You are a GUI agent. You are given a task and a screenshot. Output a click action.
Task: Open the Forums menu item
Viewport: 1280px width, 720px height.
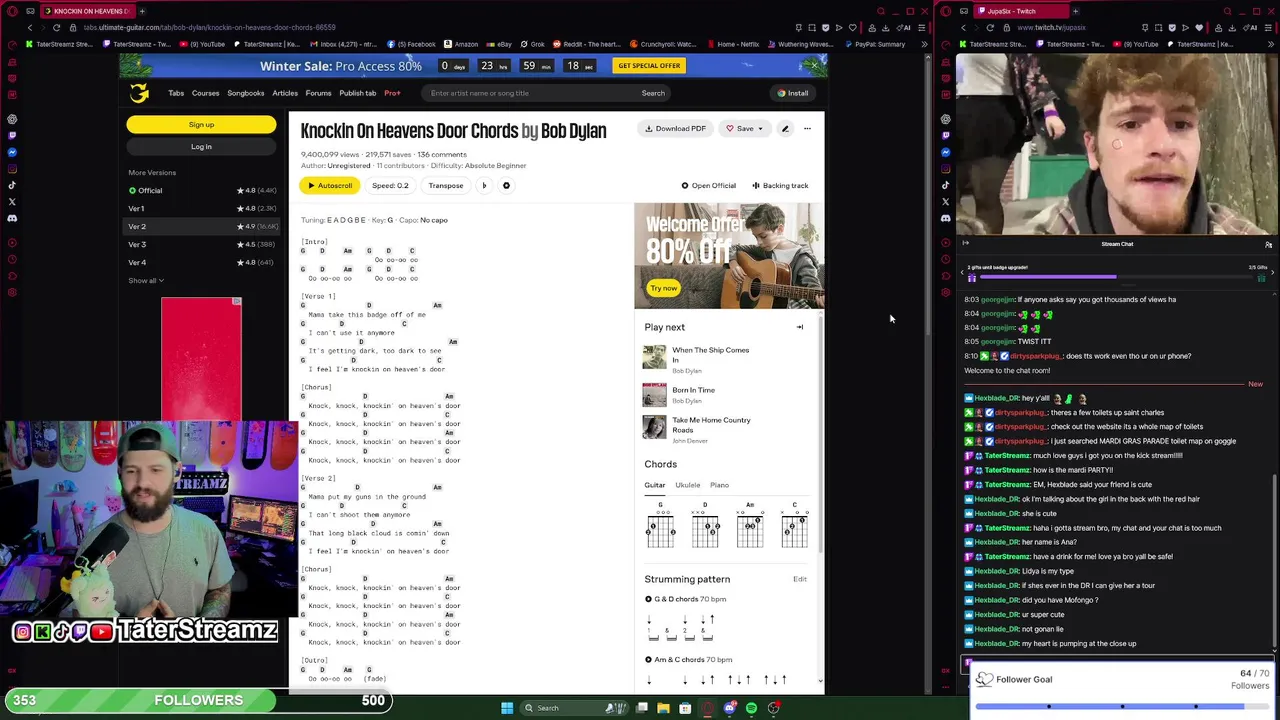point(318,93)
